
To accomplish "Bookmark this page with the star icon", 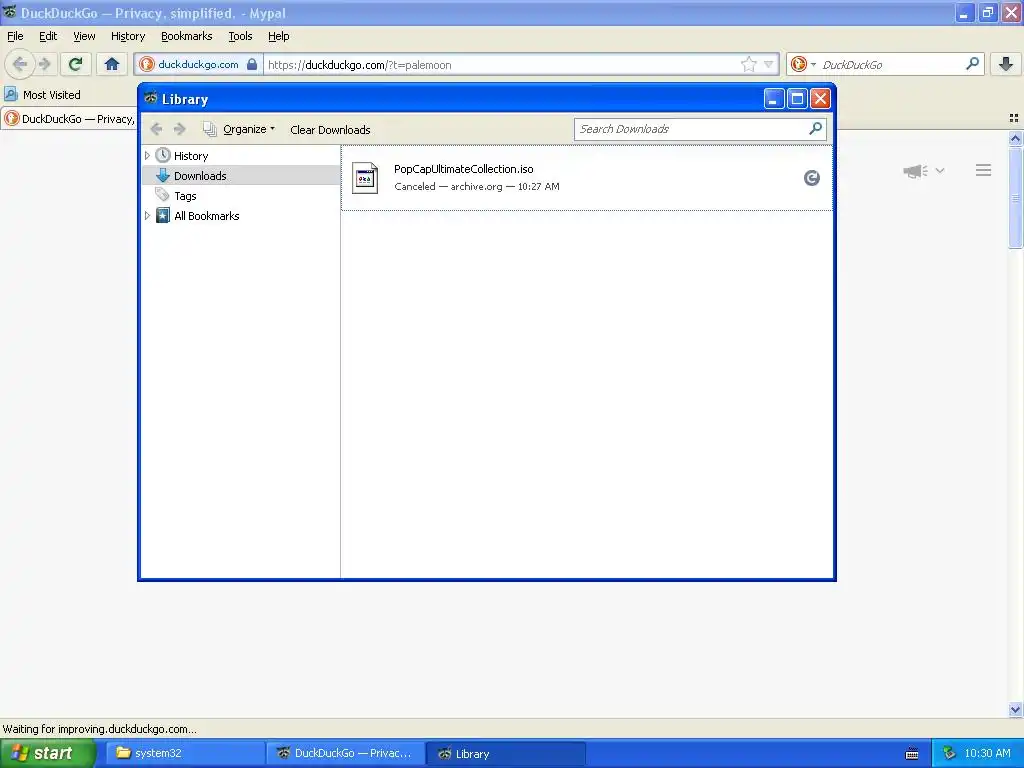I will click(748, 64).
